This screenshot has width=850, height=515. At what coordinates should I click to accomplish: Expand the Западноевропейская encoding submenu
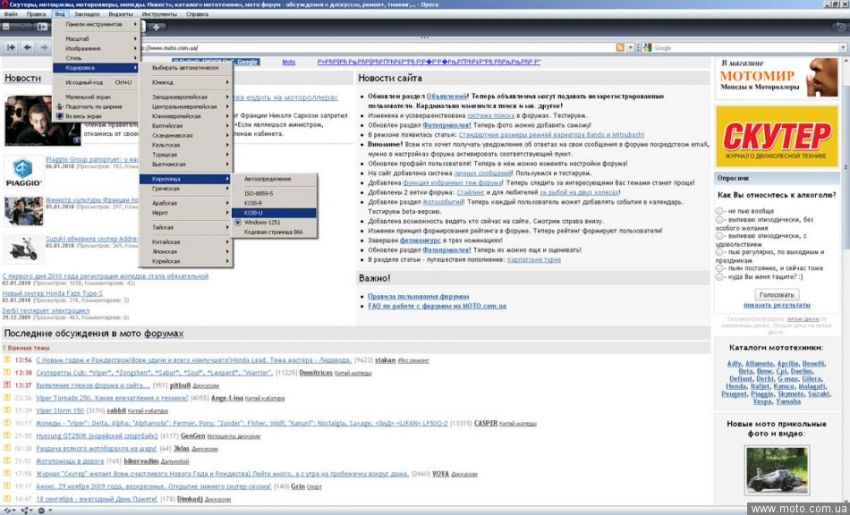pos(186,97)
